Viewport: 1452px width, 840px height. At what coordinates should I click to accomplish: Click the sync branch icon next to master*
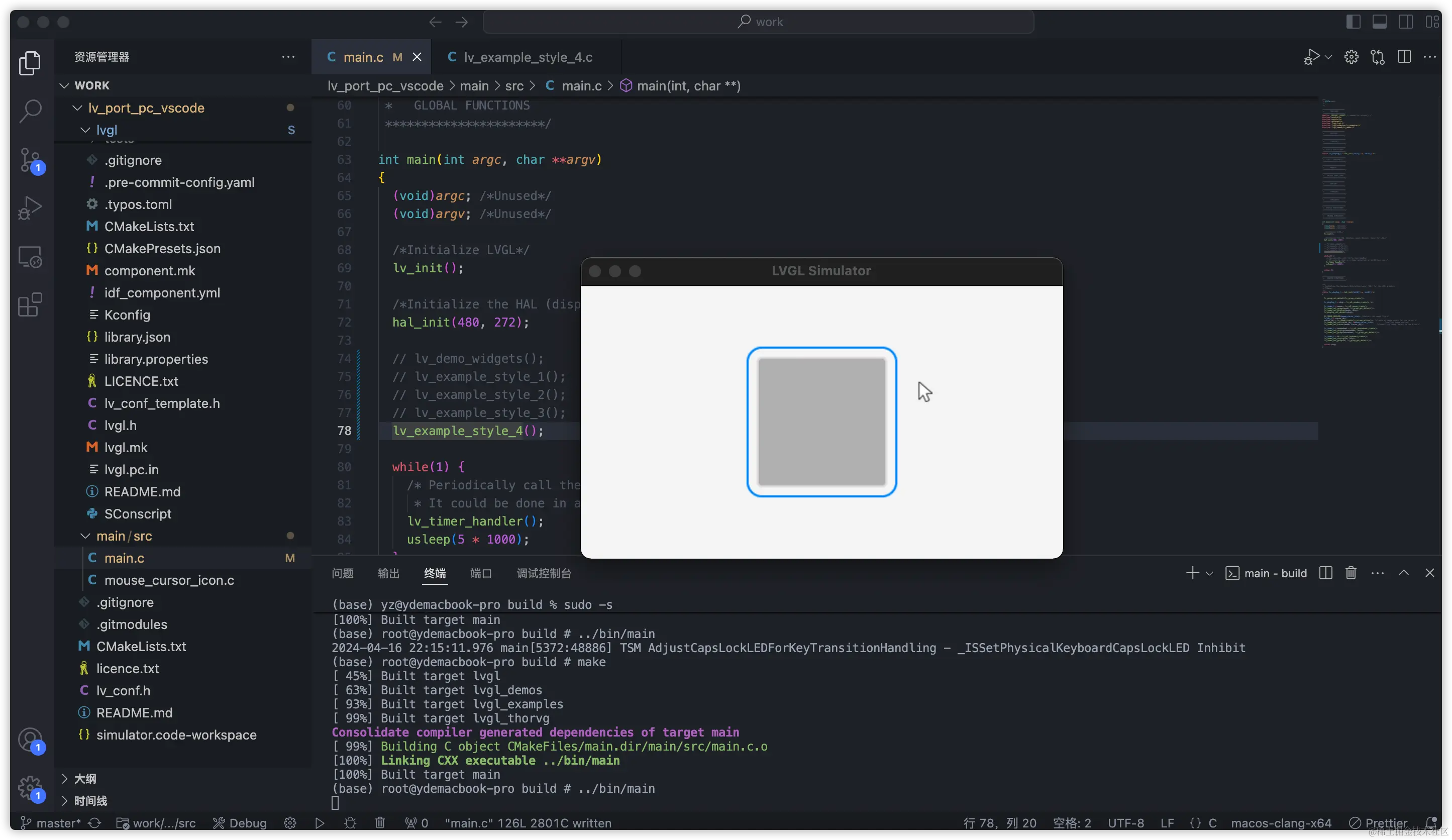pyautogui.click(x=94, y=823)
